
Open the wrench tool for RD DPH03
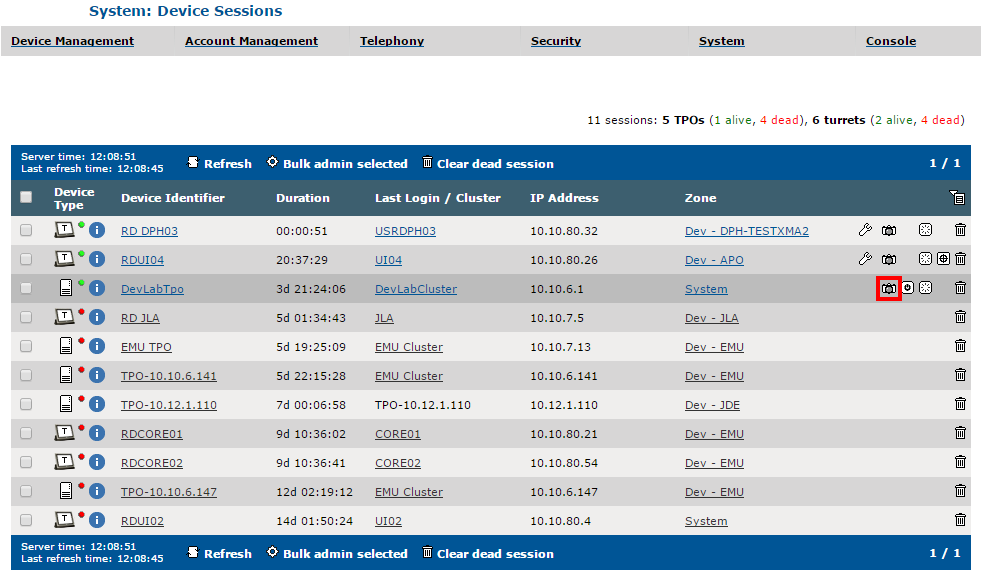tap(865, 230)
